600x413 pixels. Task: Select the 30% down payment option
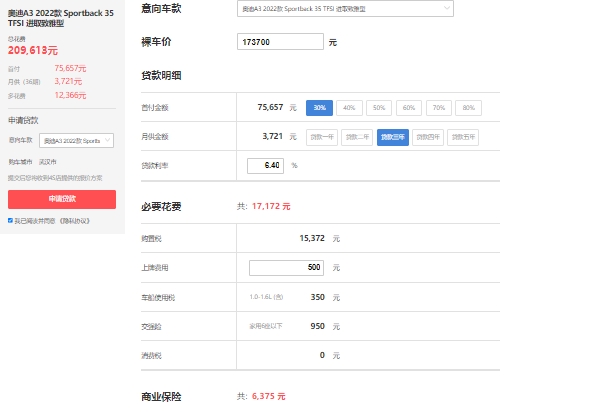319,107
